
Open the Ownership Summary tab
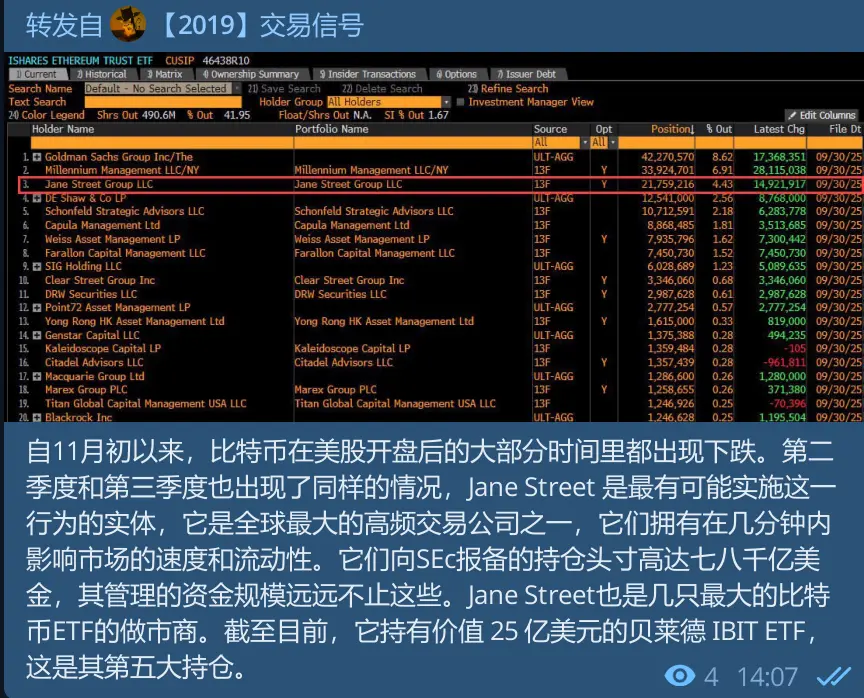click(251, 74)
